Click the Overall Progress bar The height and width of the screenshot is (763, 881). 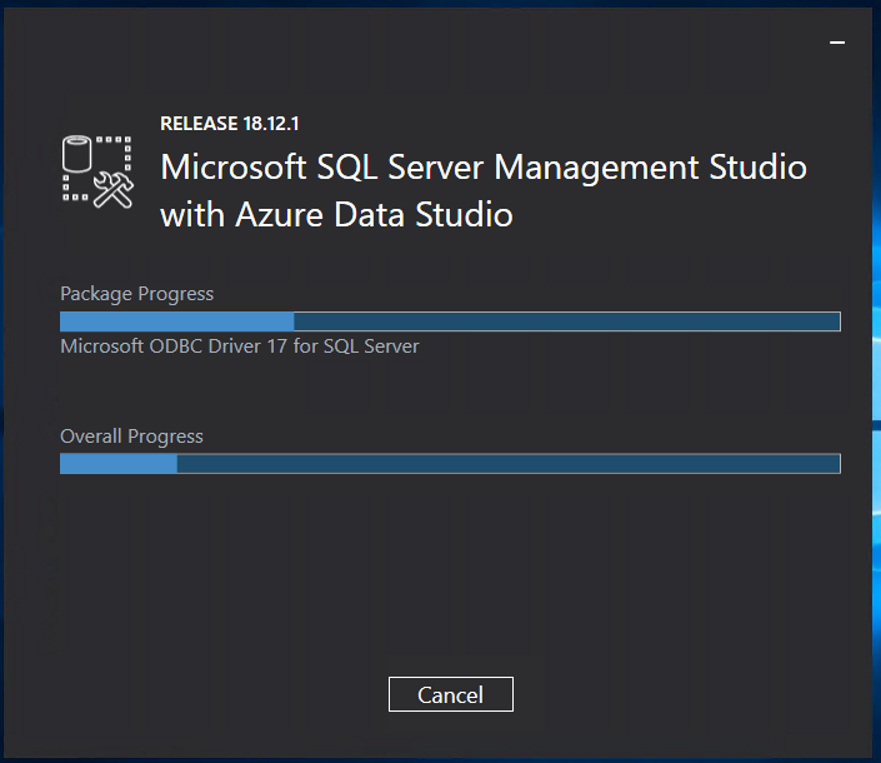(x=450, y=464)
